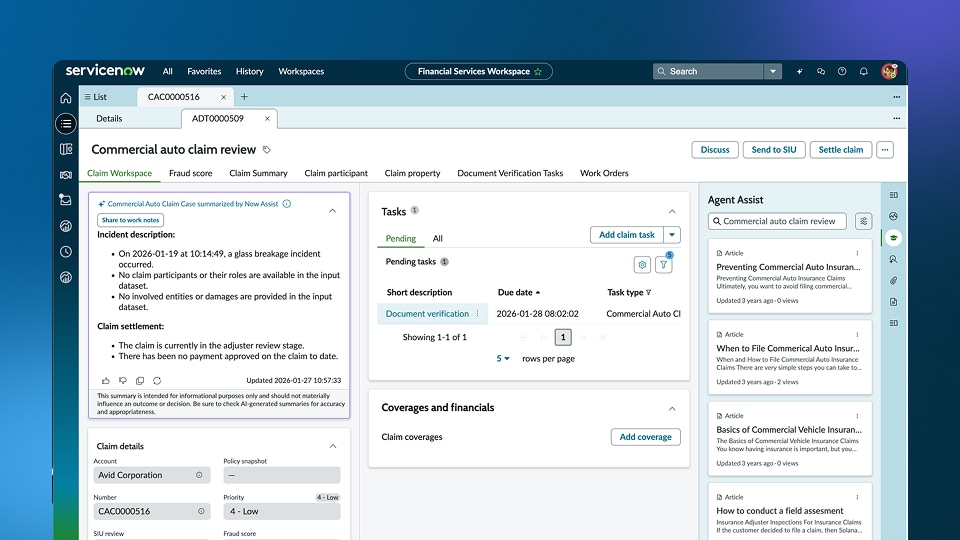Open the History menu
Screen dimensions: 960x540
pos(249,72)
